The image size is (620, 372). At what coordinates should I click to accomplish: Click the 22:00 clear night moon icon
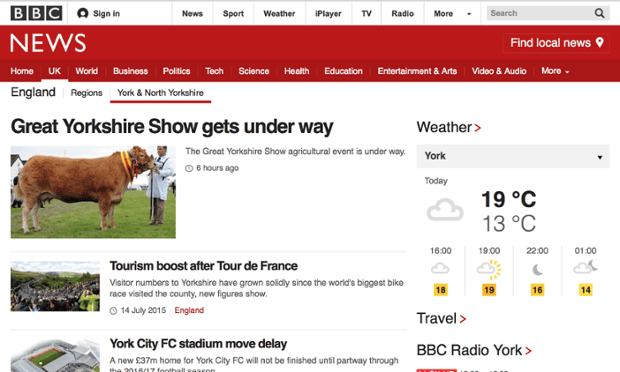pos(537,270)
